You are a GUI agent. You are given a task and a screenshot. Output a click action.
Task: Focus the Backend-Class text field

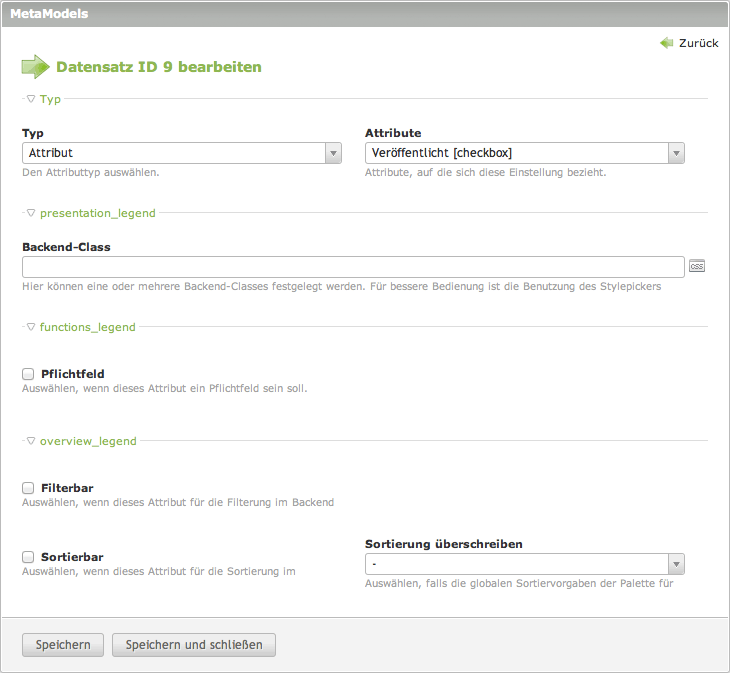point(353,267)
